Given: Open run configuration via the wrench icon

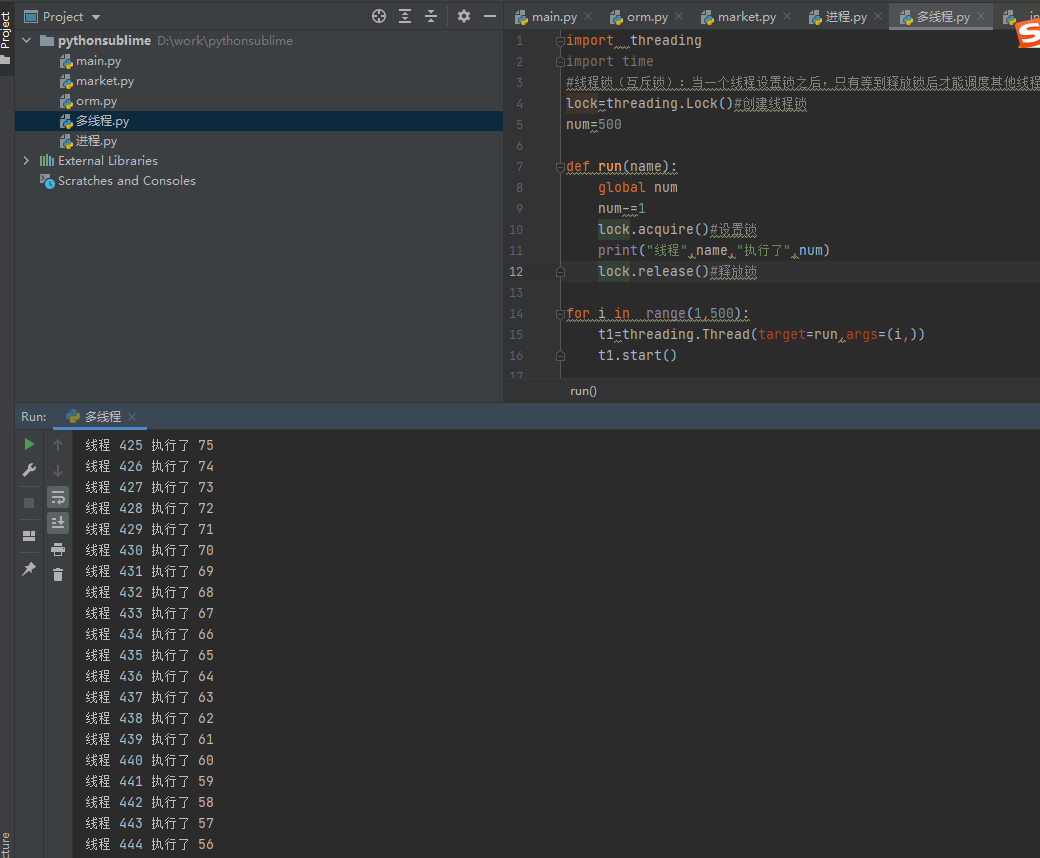Looking at the screenshot, I should 29,470.
